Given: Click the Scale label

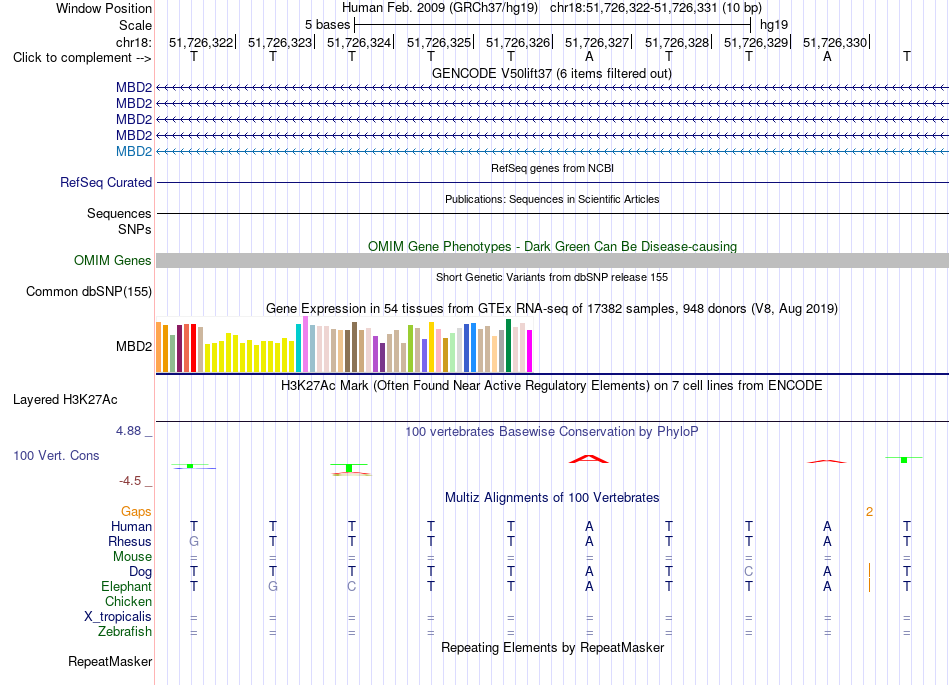Looking at the screenshot, I should pyautogui.click(x=135, y=25).
